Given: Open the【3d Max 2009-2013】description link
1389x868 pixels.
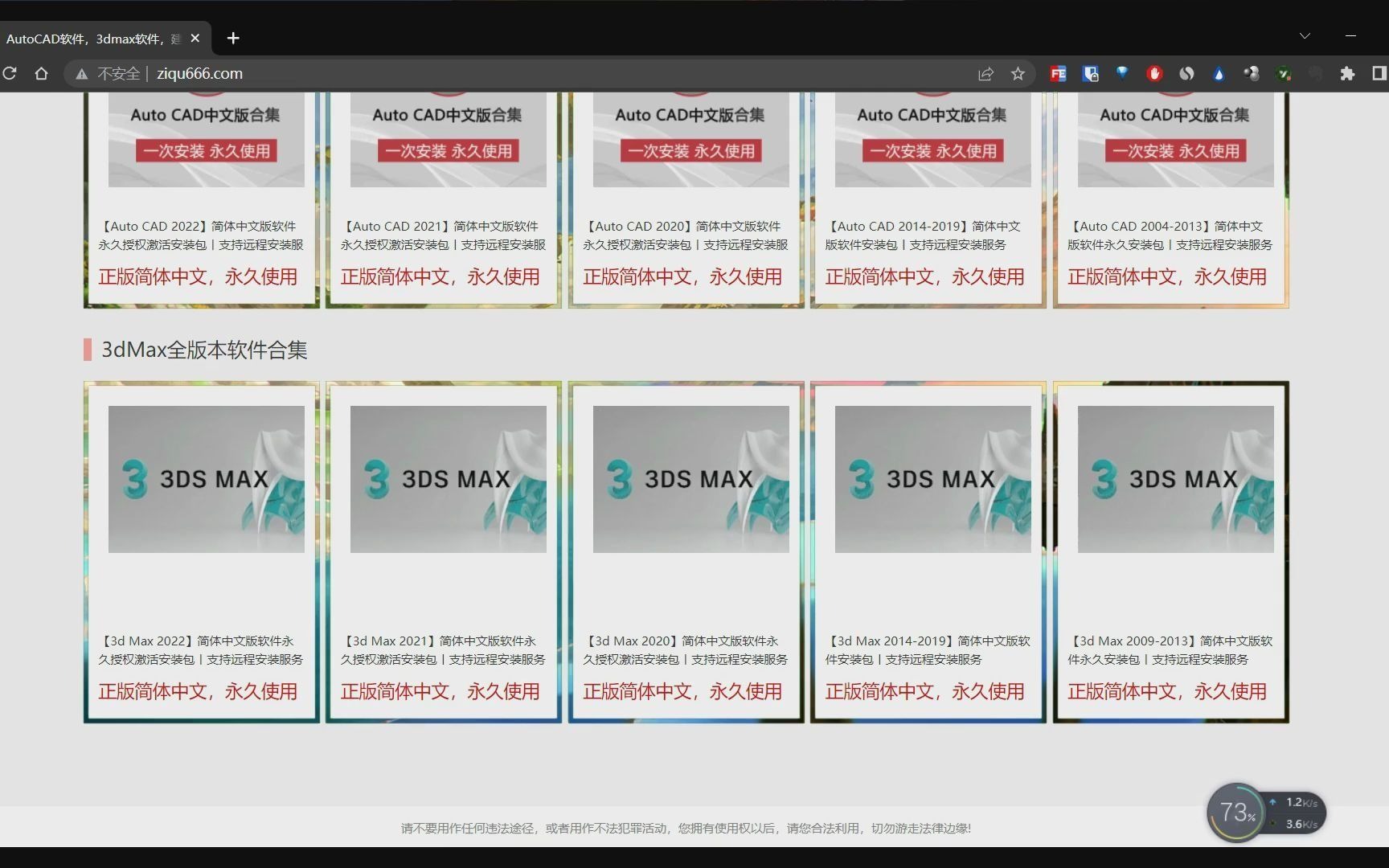Looking at the screenshot, I should click(1170, 650).
